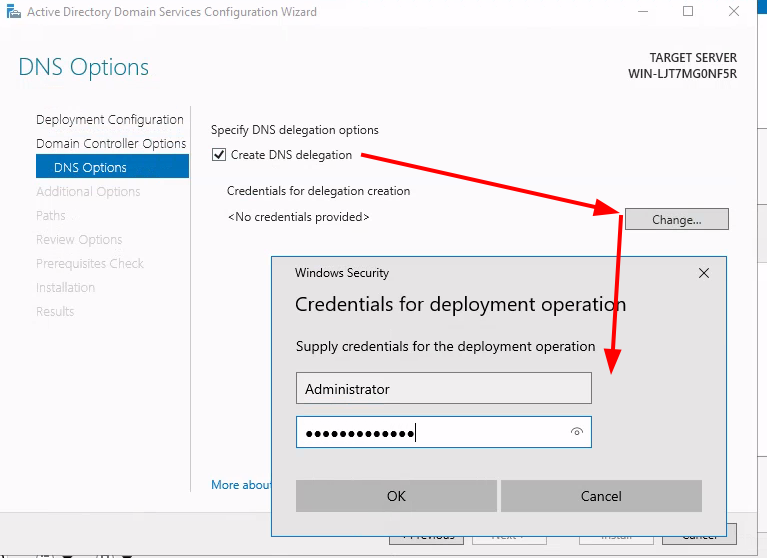Close the Windows Security dialog

[x=703, y=273]
